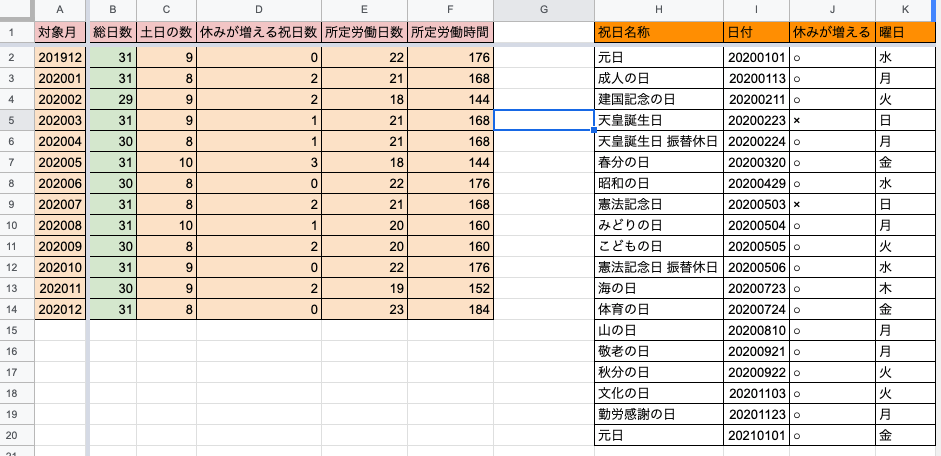Select column A header
This screenshot has width=941, height=456.
click(60, 10)
